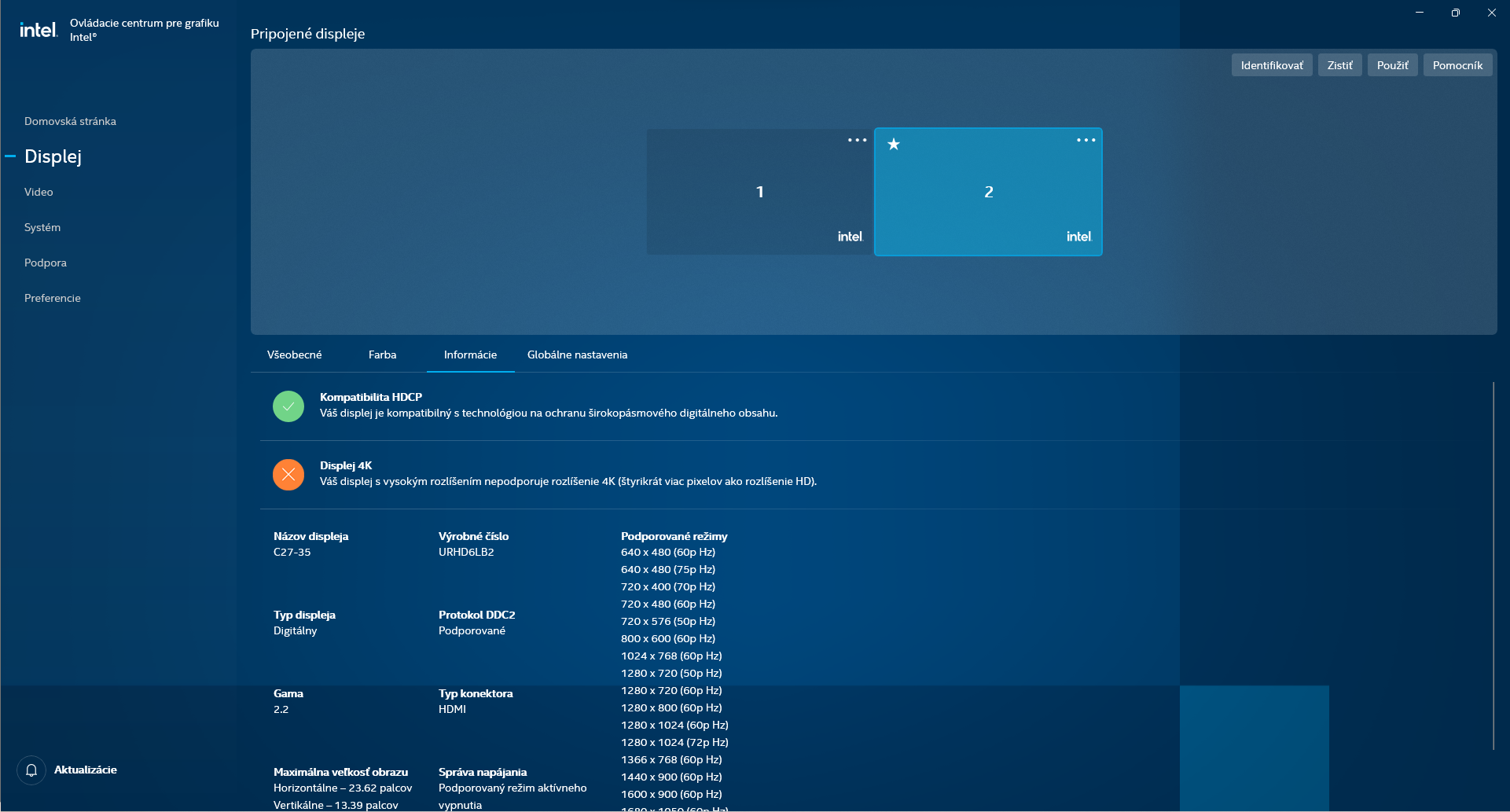Click the star icon on display 2
The width and height of the screenshot is (1510, 812).
(x=894, y=144)
